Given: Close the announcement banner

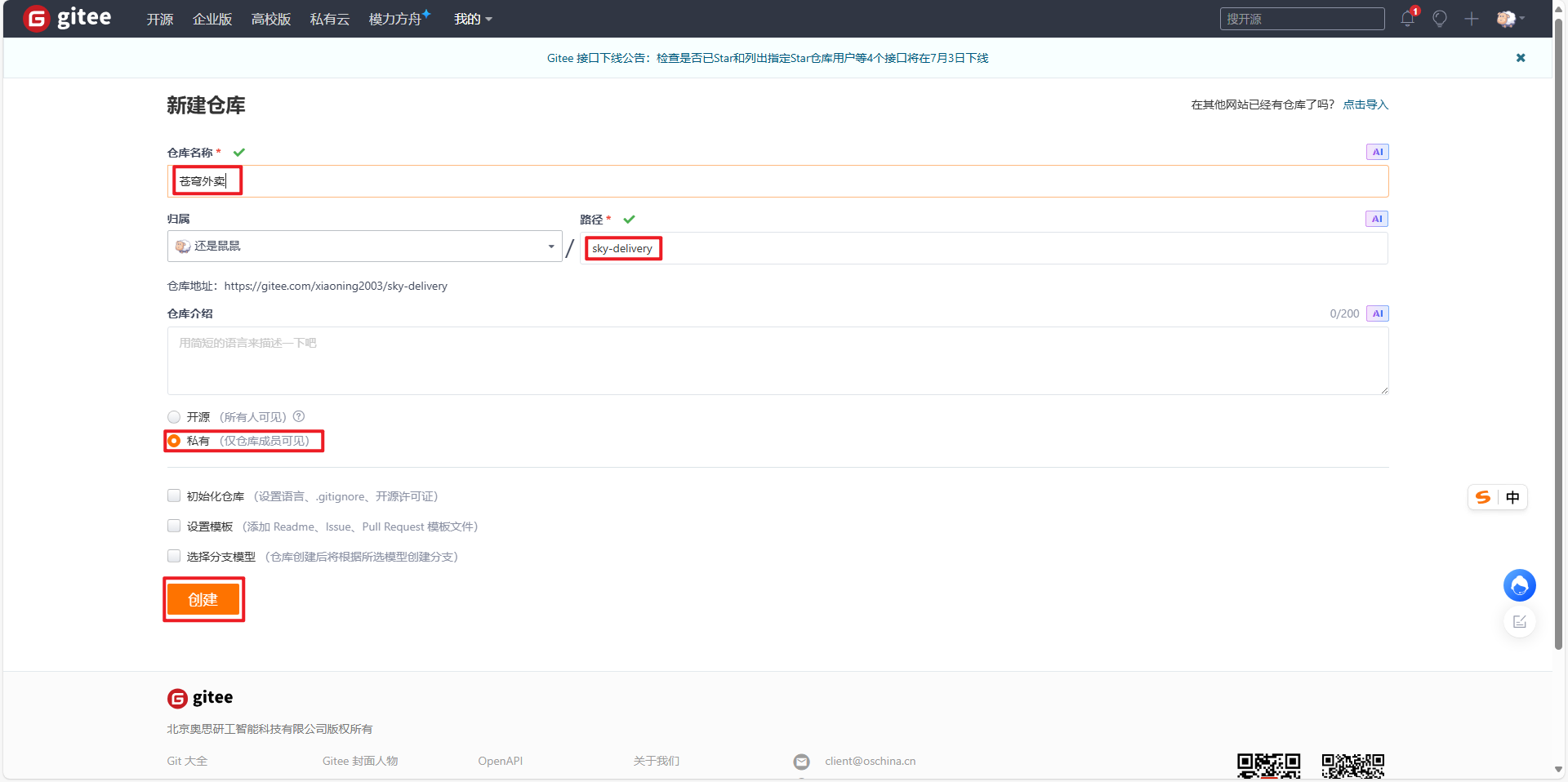Looking at the screenshot, I should click(1521, 58).
